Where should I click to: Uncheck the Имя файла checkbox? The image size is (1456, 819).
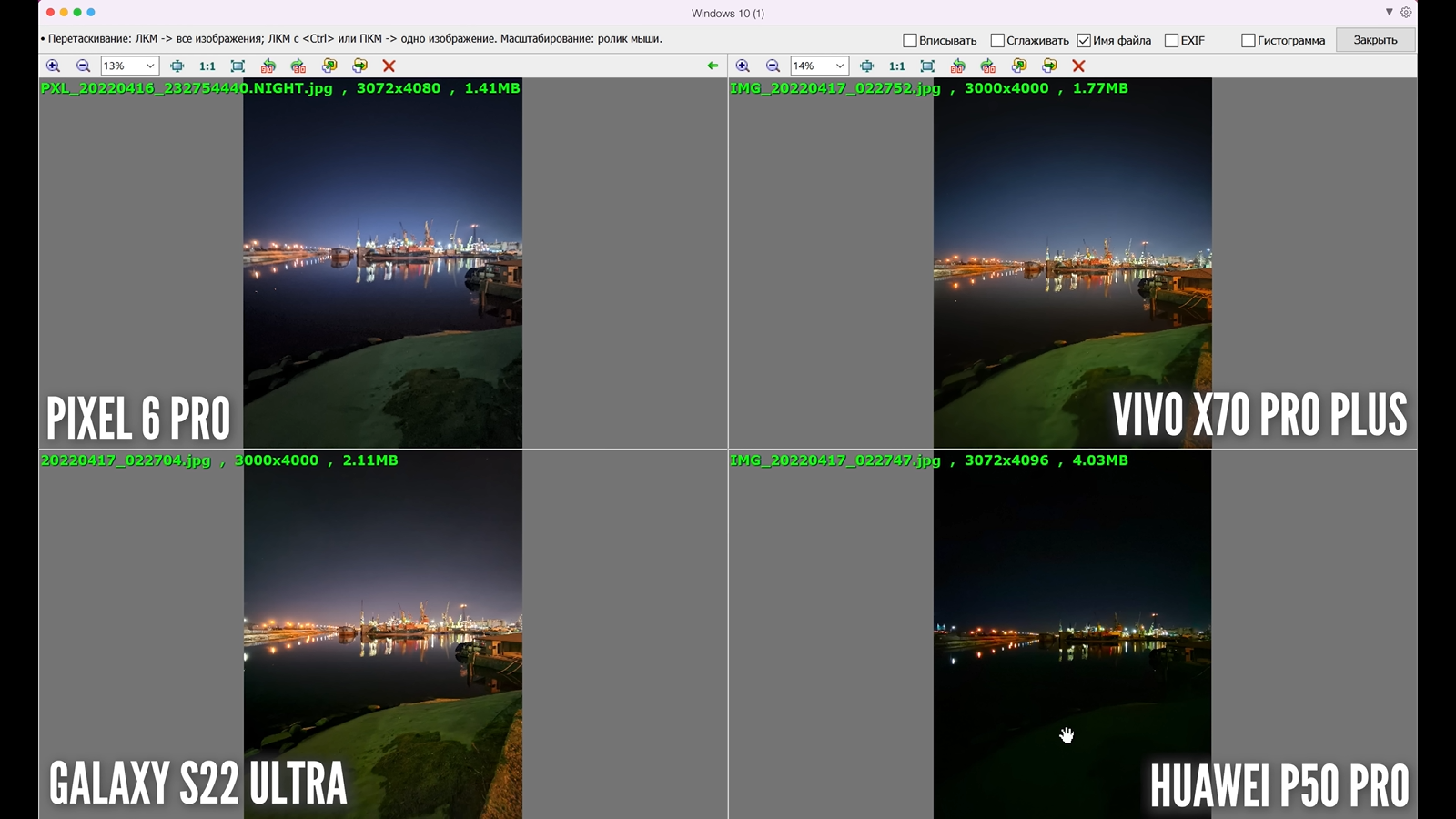(x=1084, y=40)
